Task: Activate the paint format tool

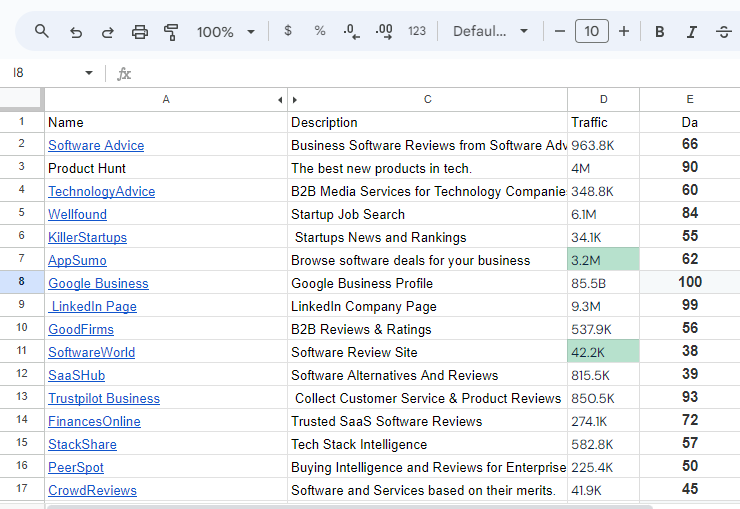Action: point(171,32)
